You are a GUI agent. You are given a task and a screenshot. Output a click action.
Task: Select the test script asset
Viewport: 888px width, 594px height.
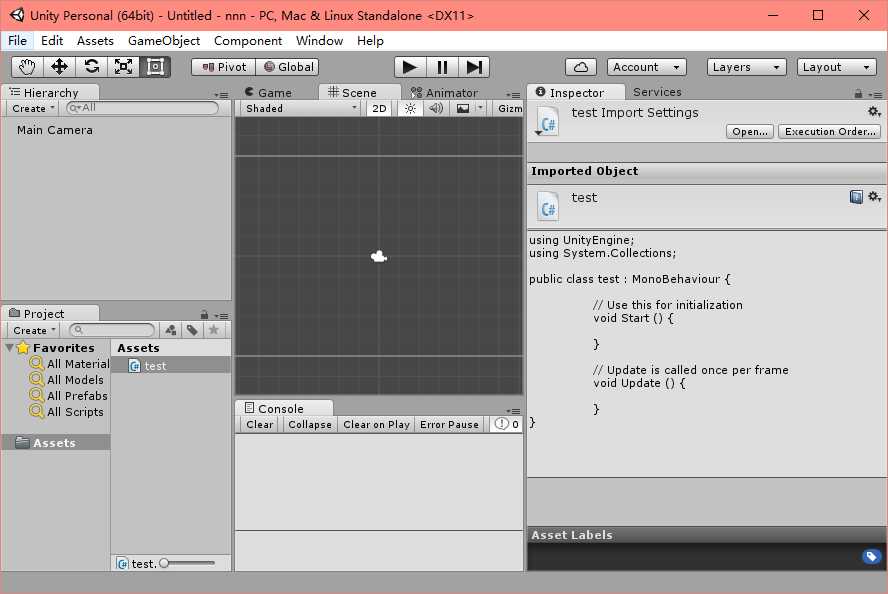click(x=171, y=366)
